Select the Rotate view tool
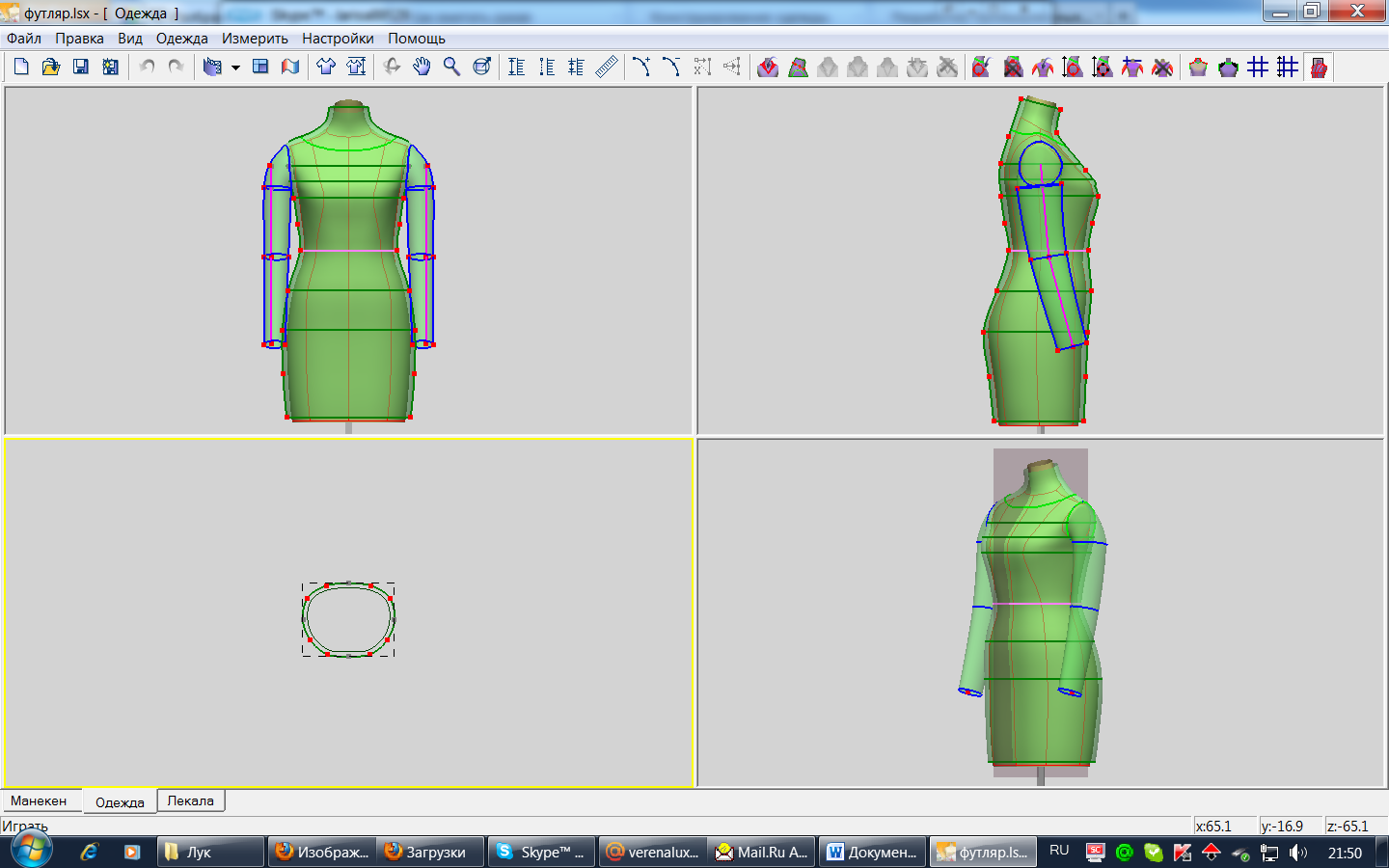This screenshot has height=868, width=1389. (392, 67)
